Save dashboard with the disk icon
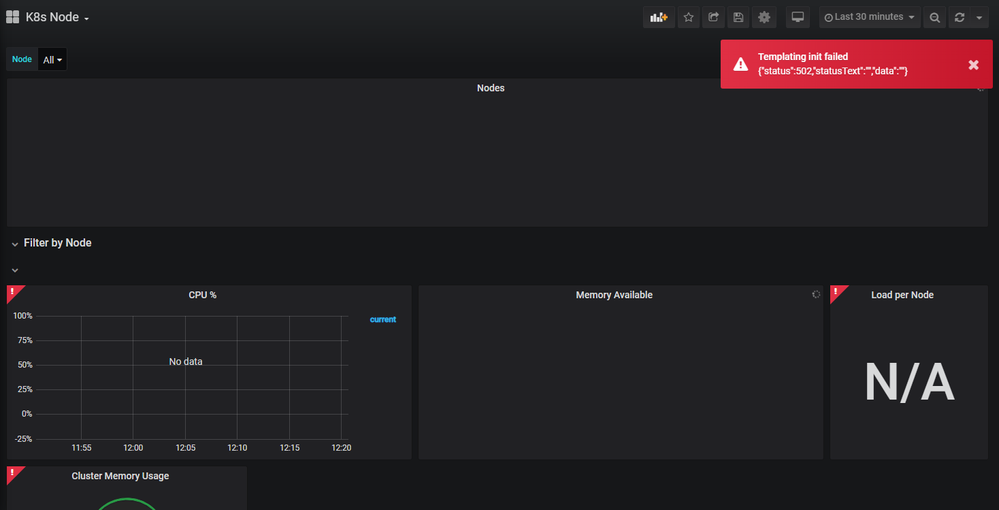 pos(738,17)
